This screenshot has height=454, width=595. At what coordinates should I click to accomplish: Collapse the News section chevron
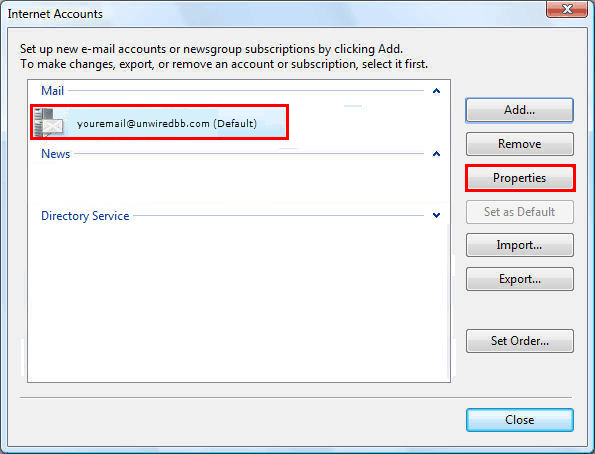[436, 154]
